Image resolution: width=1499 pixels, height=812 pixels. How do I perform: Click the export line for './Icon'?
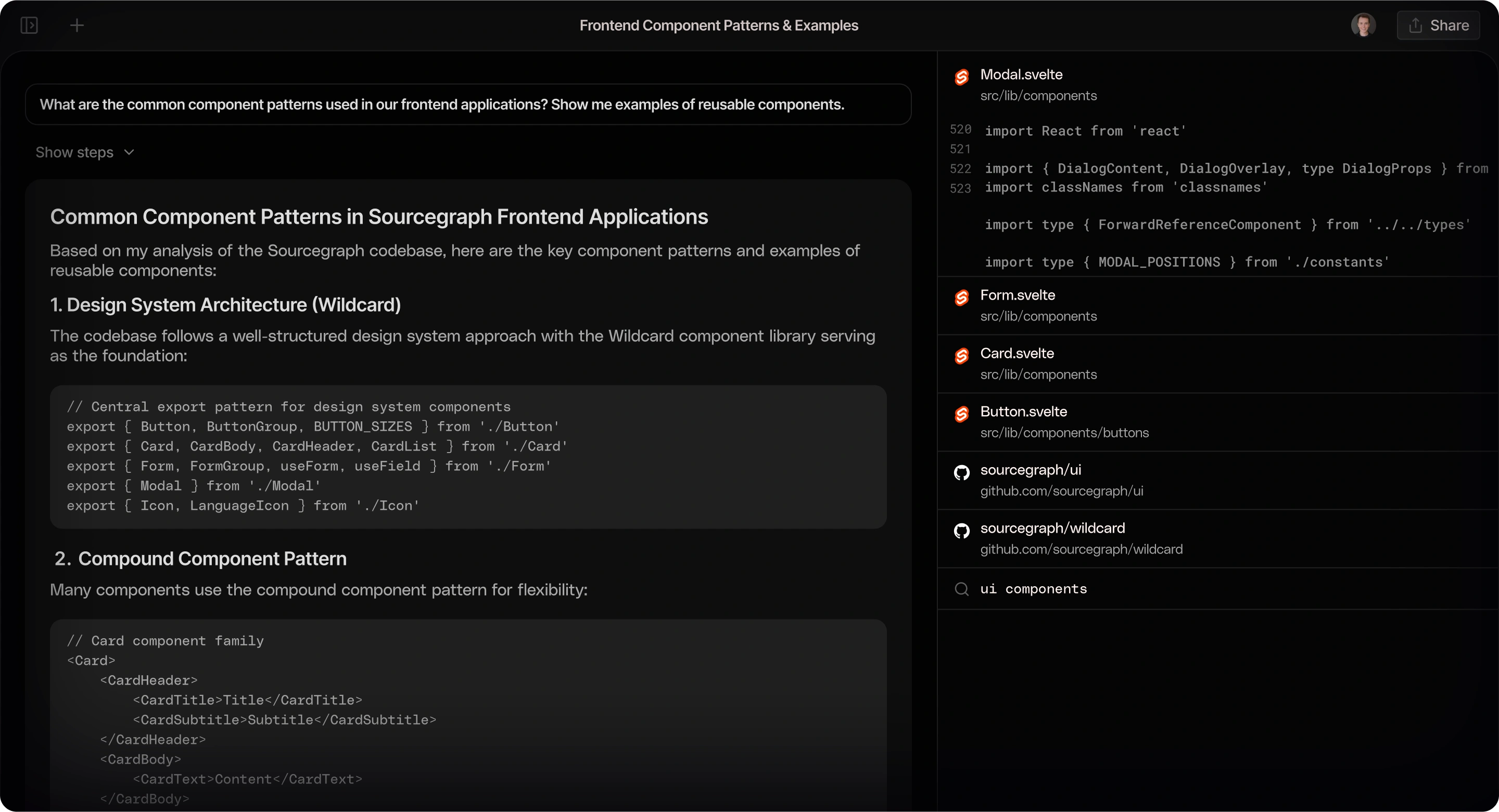pos(243,506)
